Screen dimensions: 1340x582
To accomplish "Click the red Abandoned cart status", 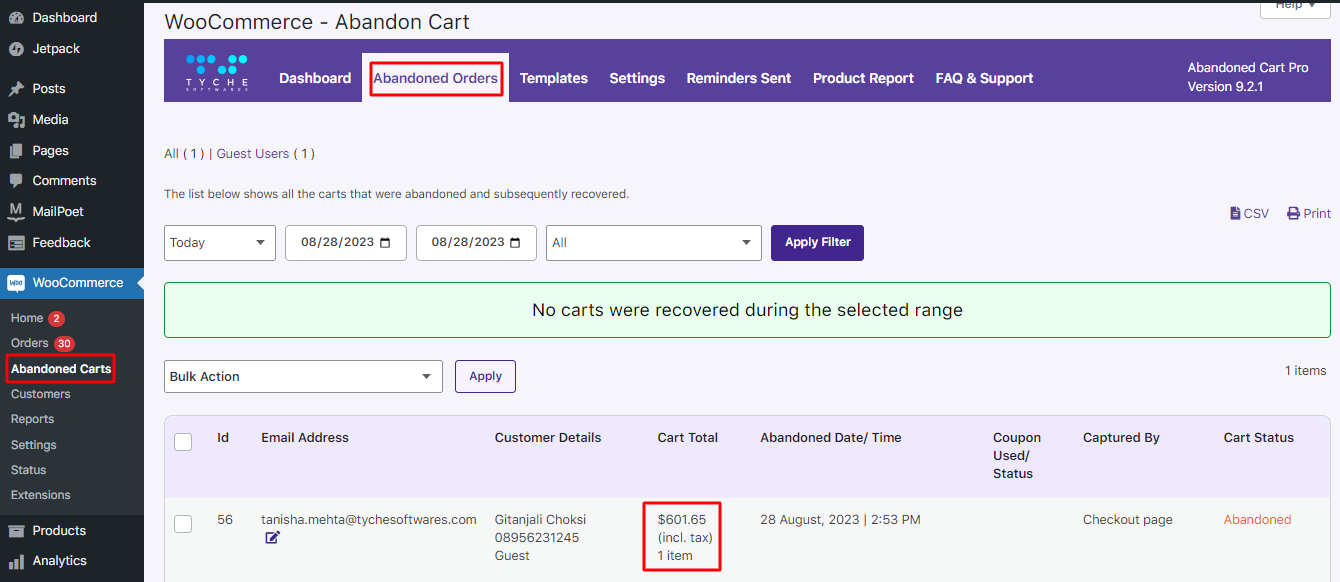I will (1257, 520).
